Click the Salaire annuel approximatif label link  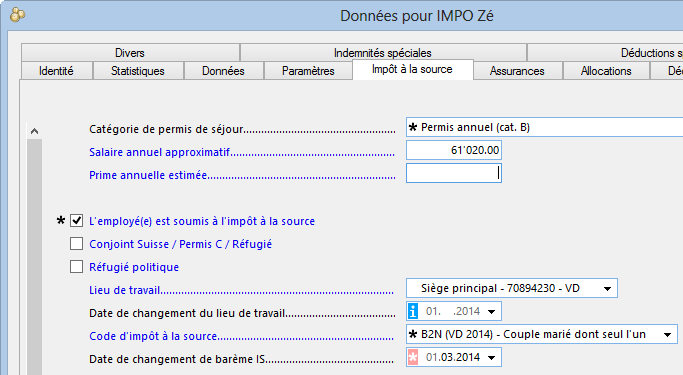point(159,152)
